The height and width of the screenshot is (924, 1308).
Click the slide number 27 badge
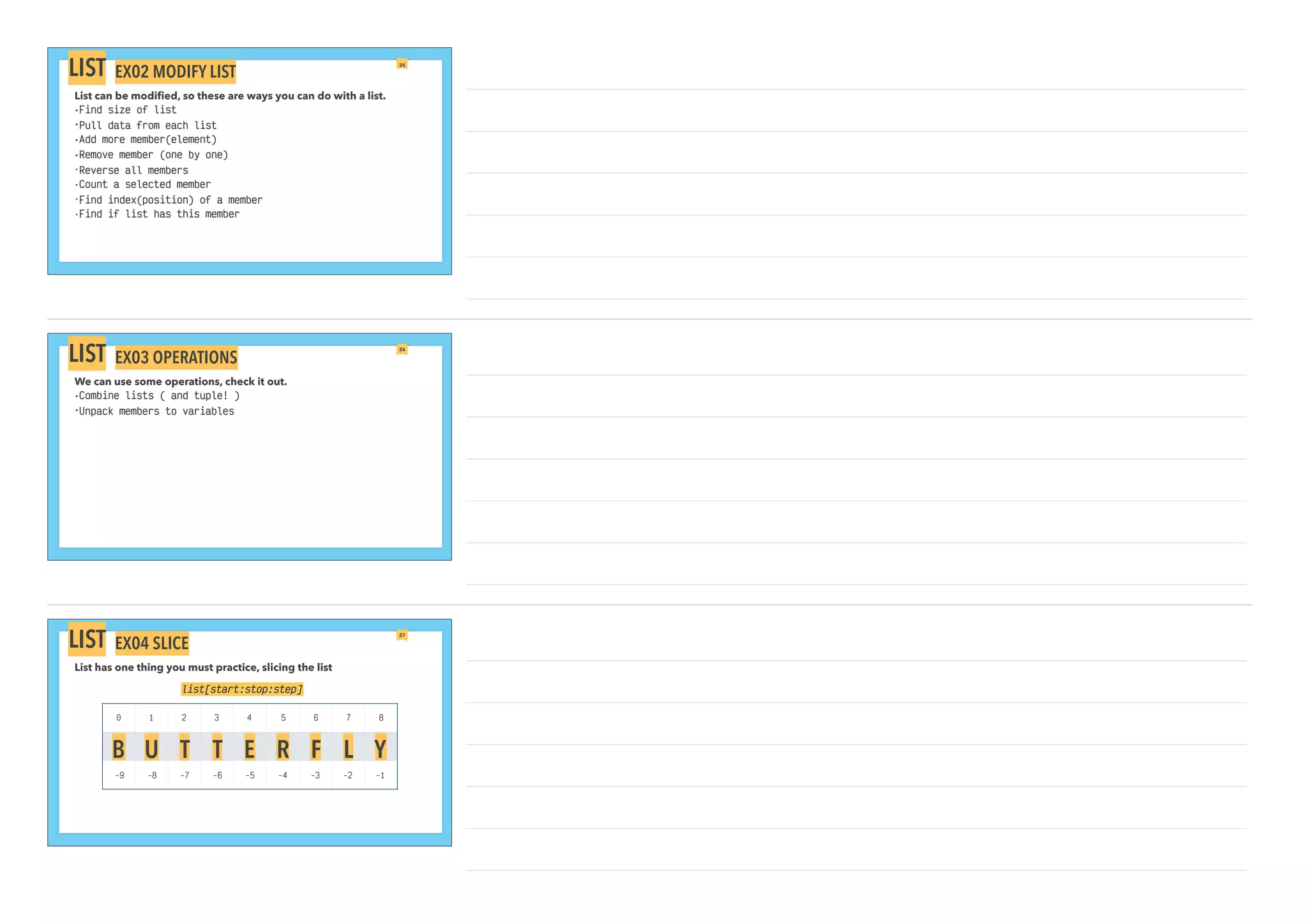point(402,635)
